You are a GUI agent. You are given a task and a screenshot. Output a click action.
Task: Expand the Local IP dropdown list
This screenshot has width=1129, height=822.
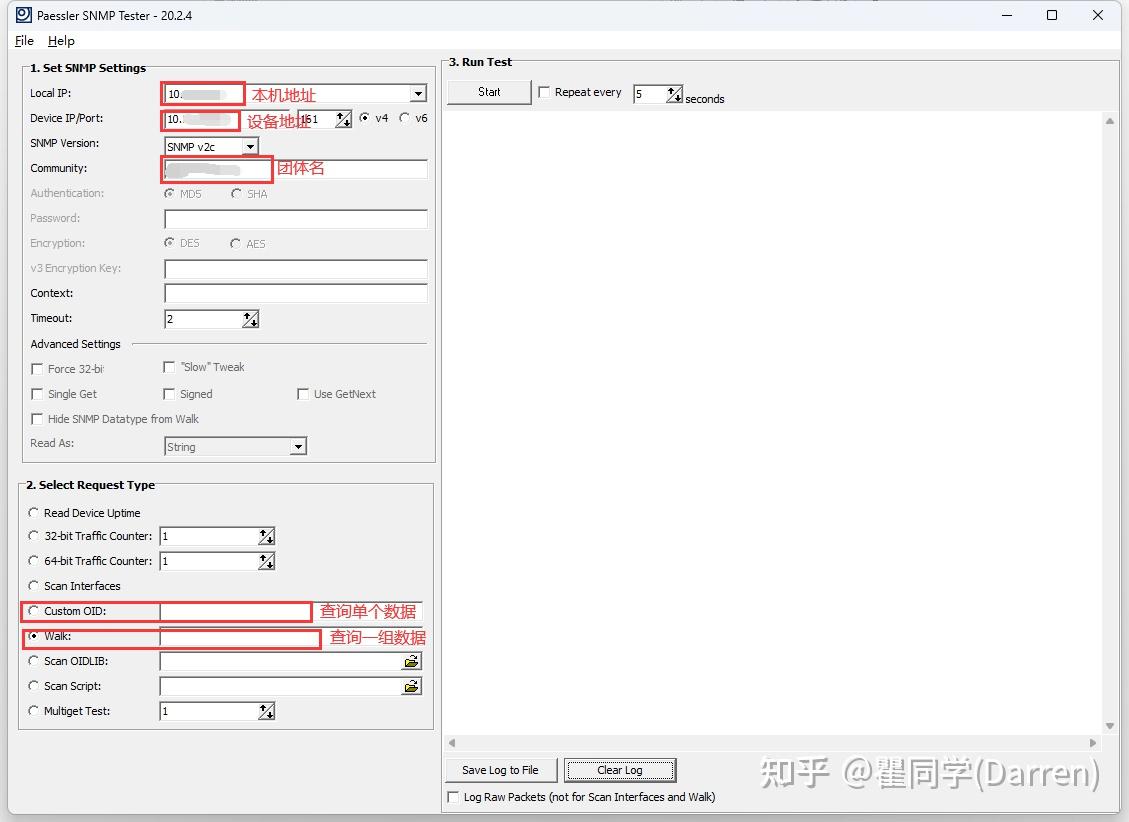click(x=419, y=93)
